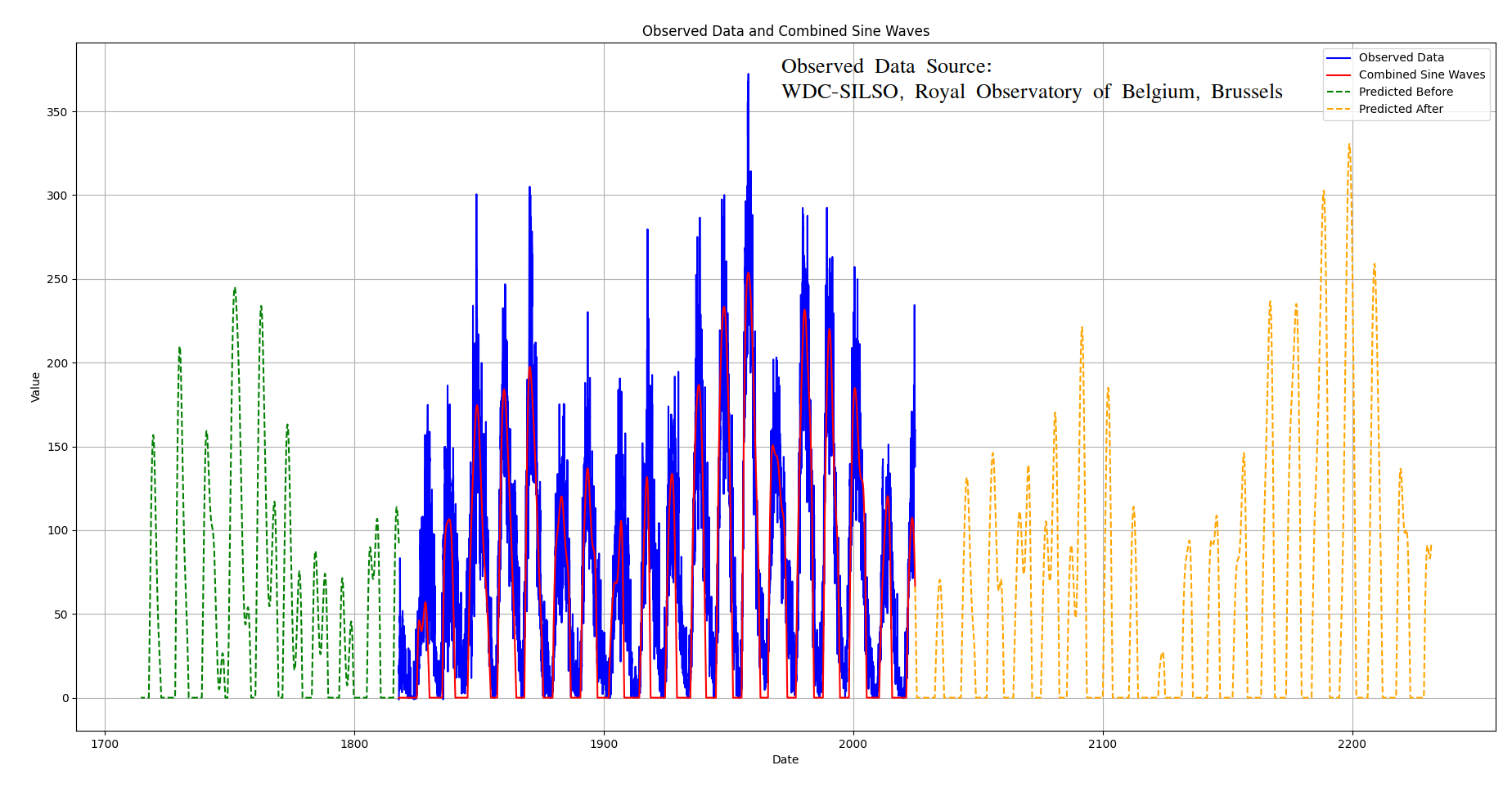The width and height of the screenshot is (1512, 797).
Task: Click the 'Predicted Before' legend label
Action: (x=1406, y=92)
